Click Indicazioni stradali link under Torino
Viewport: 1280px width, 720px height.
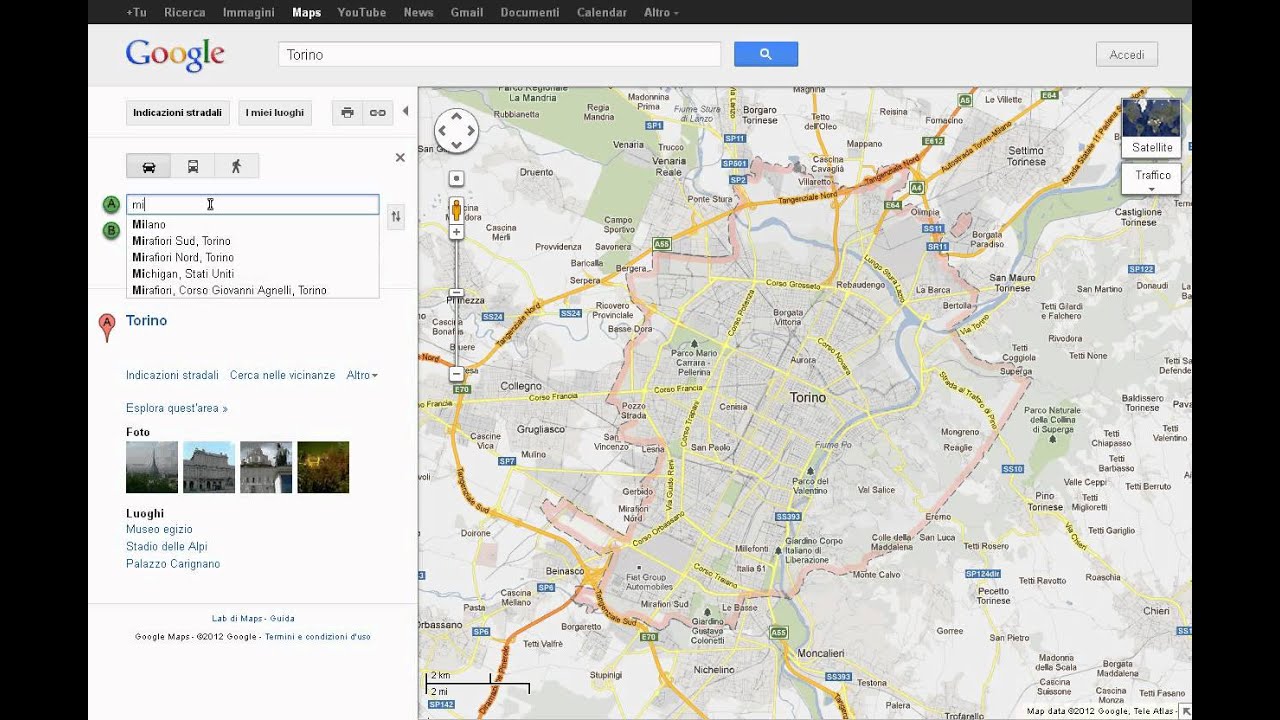pos(172,375)
